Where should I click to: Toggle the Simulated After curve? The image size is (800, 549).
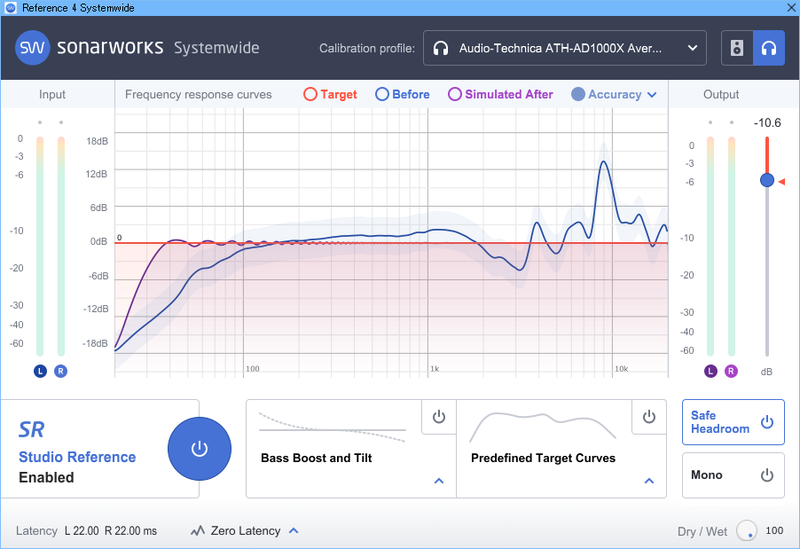[501, 94]
